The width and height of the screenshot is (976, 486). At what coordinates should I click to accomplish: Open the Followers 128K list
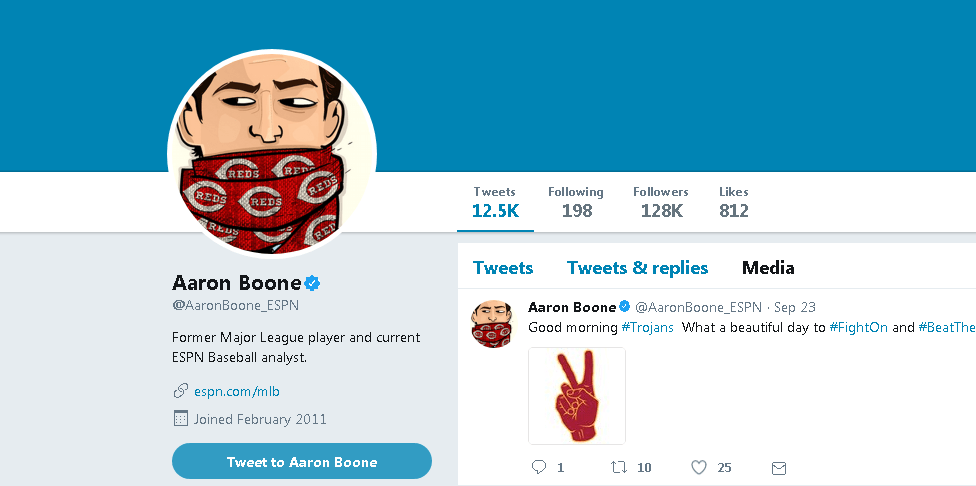click(661, 202)
